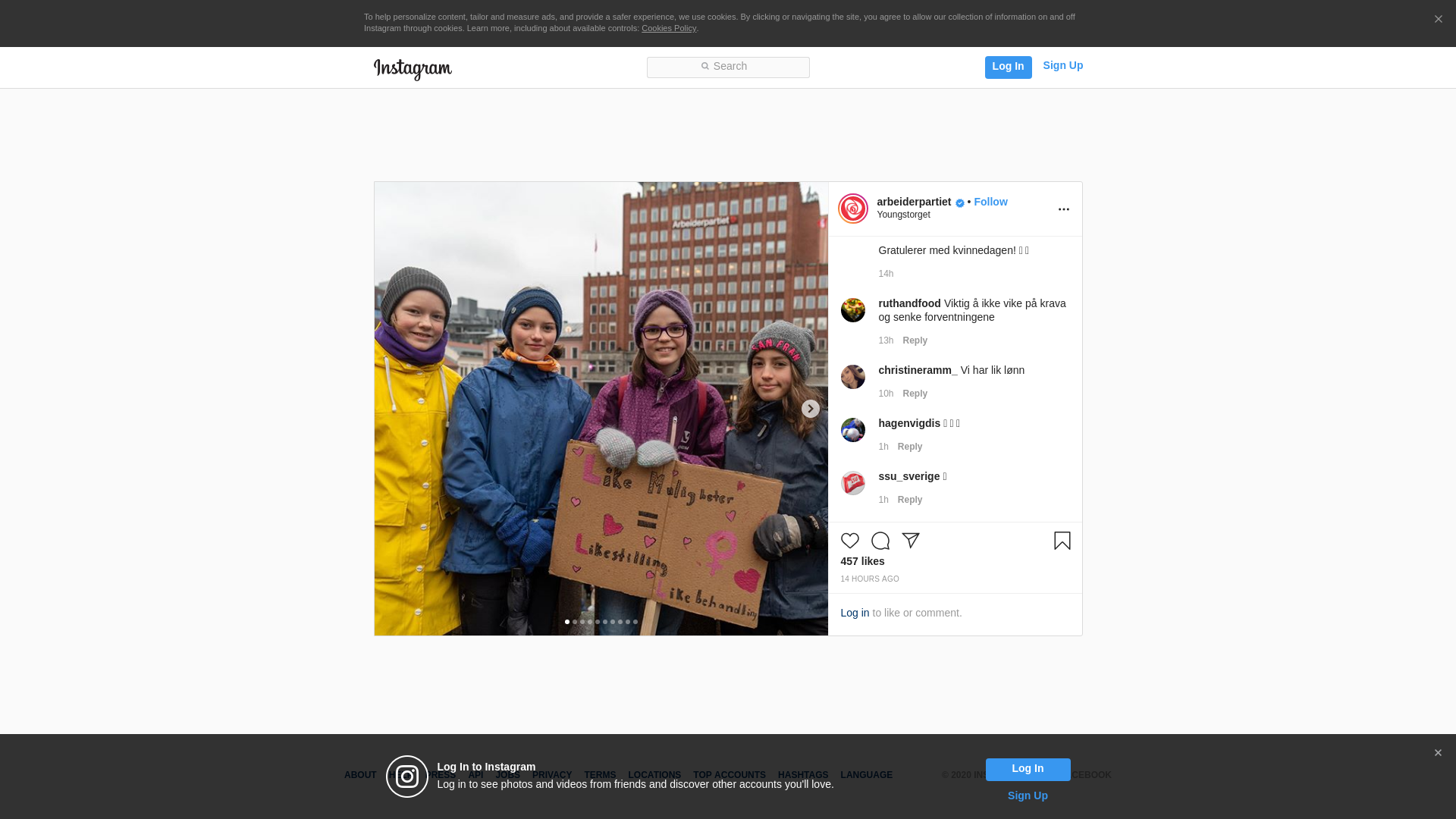The image size is (1456, 819).
Task: Reply to christineramm_'s comment
Action: tap(915, 394)
